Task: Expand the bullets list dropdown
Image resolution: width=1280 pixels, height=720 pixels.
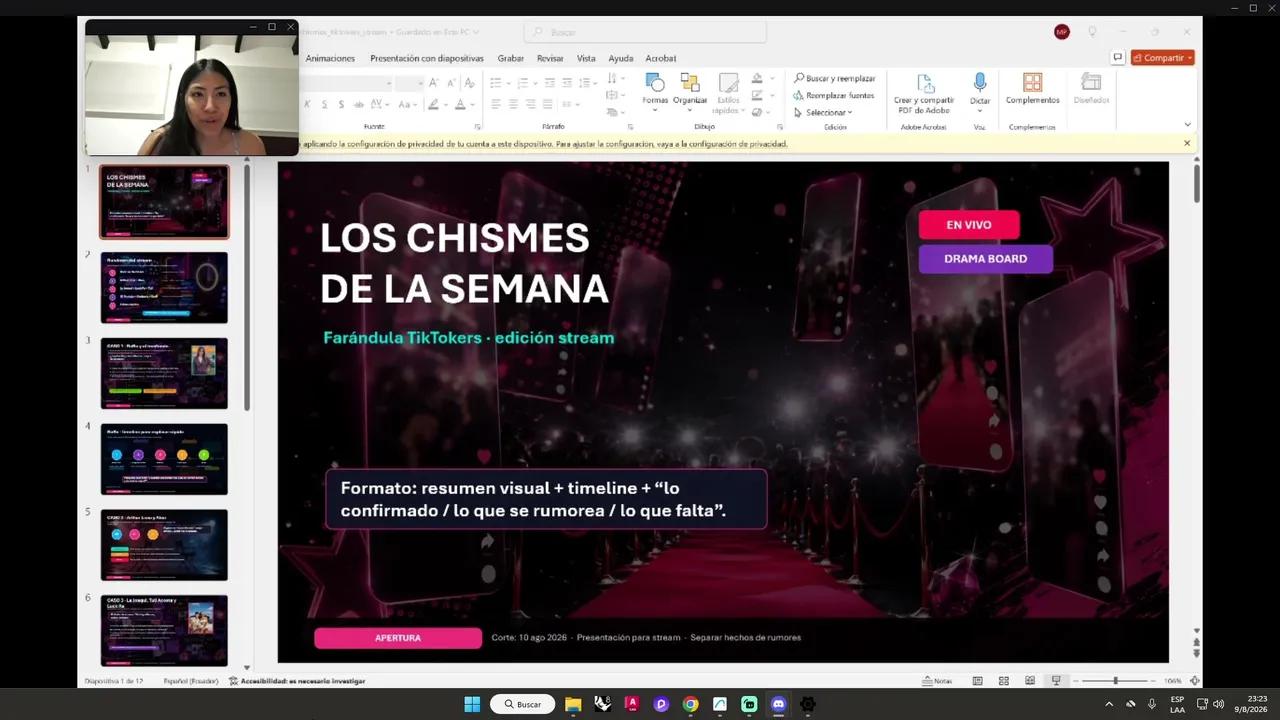Action: click(509, 83)
